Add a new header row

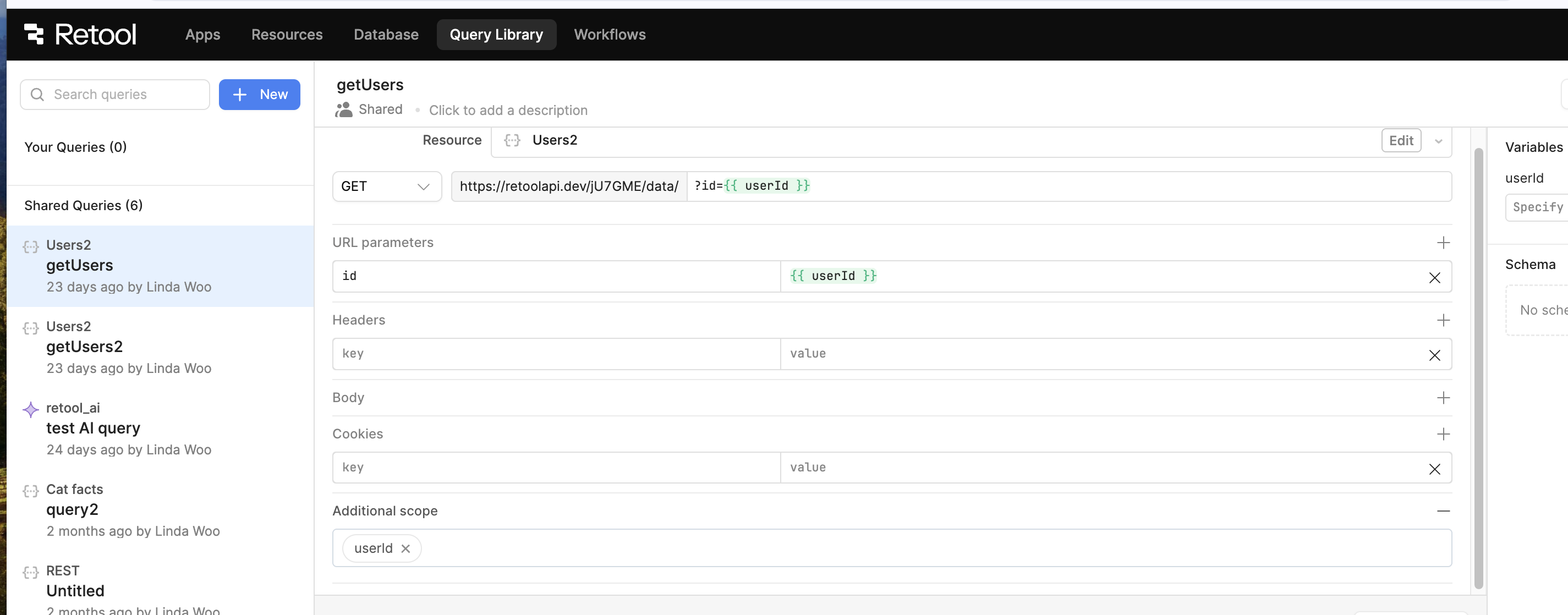pyautogui.click(x=1443, y=320)
